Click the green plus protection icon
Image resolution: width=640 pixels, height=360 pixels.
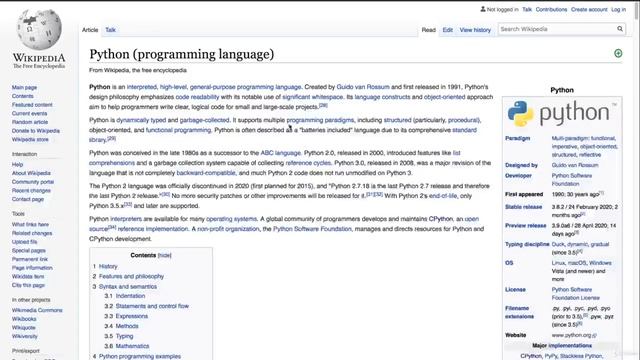(618, 53)
